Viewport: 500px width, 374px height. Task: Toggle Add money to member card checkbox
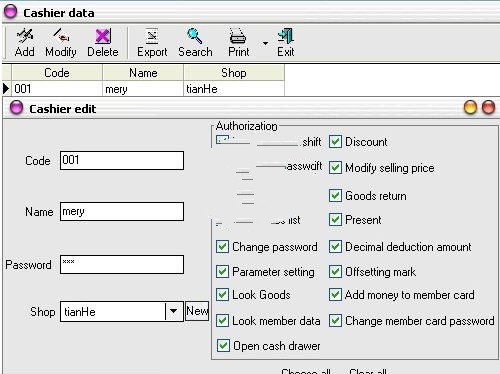(x=335, y=295)
